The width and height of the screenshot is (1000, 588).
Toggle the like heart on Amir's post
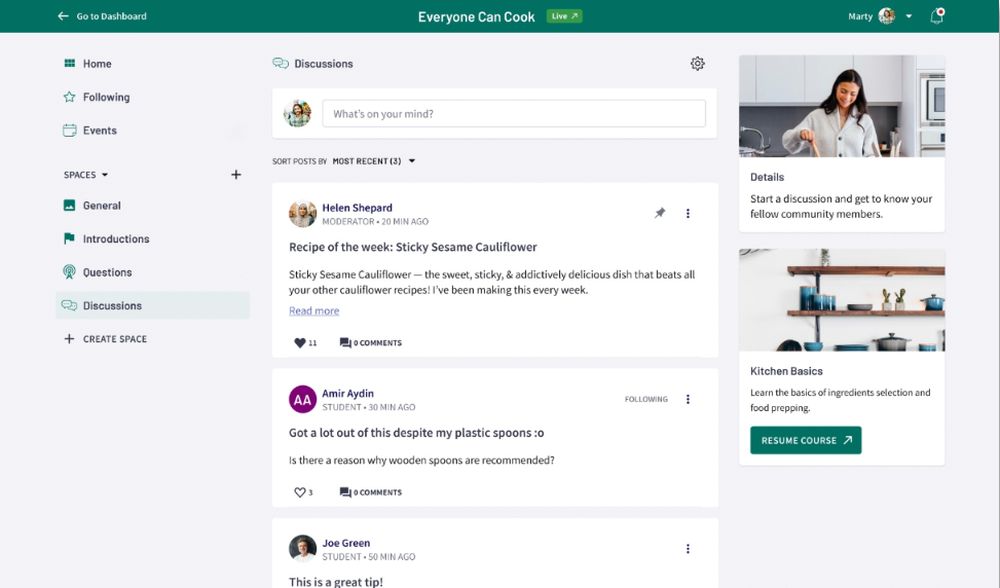tap(300, 492)
